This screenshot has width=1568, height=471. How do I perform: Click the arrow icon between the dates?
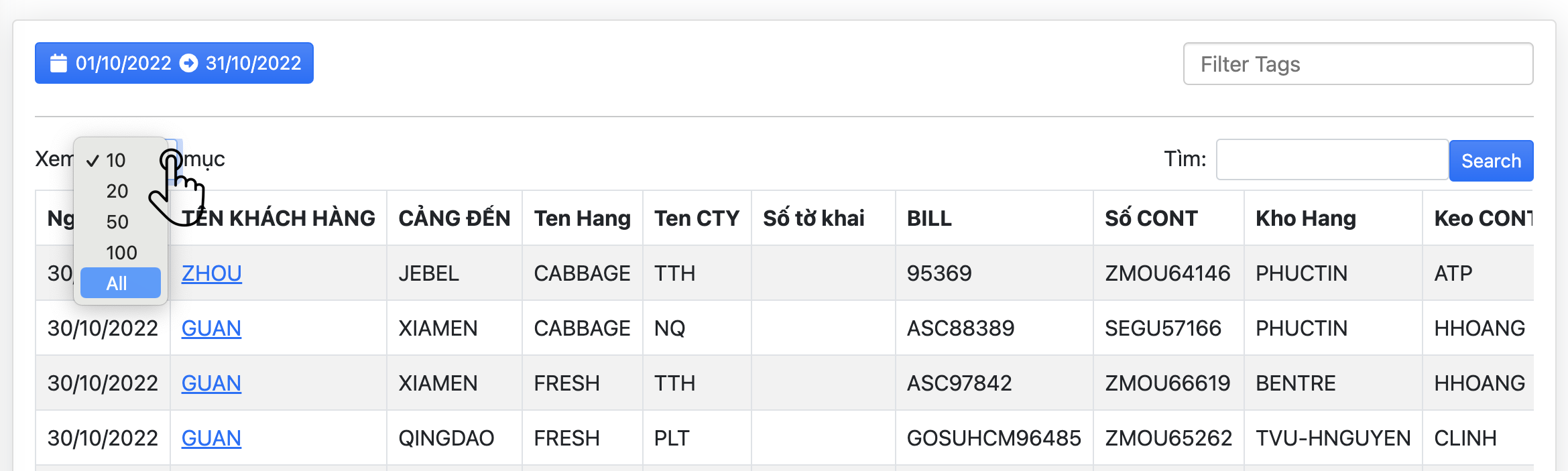189,63
